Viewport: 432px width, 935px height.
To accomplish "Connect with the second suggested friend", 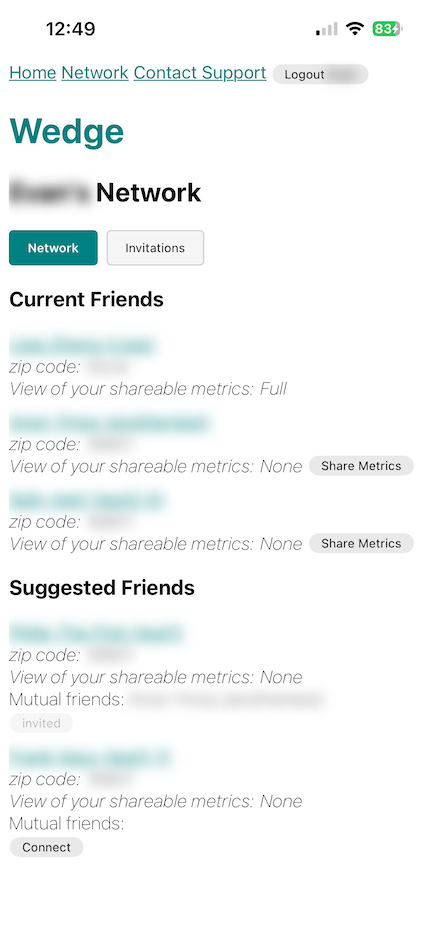I will pos(47,847).
